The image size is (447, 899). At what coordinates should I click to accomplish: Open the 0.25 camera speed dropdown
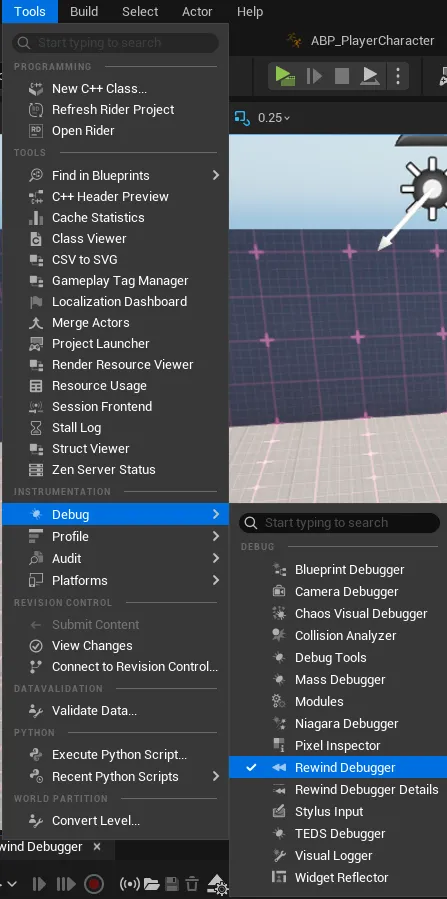tap(274, 118)
